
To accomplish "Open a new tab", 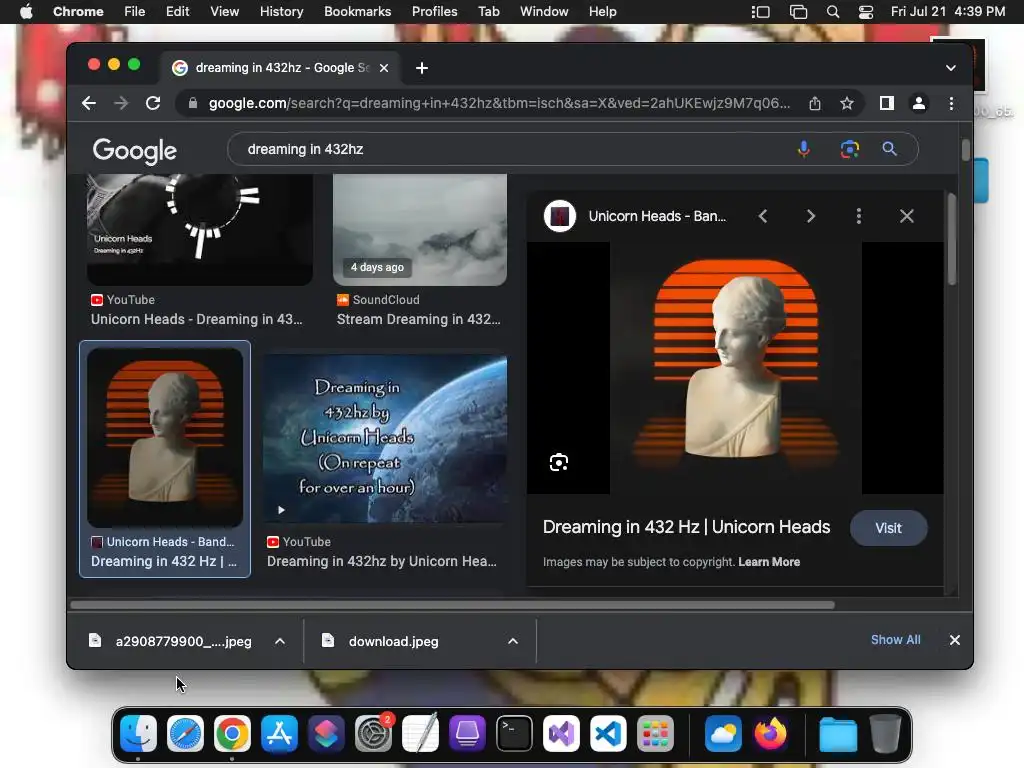I will 422,68.
